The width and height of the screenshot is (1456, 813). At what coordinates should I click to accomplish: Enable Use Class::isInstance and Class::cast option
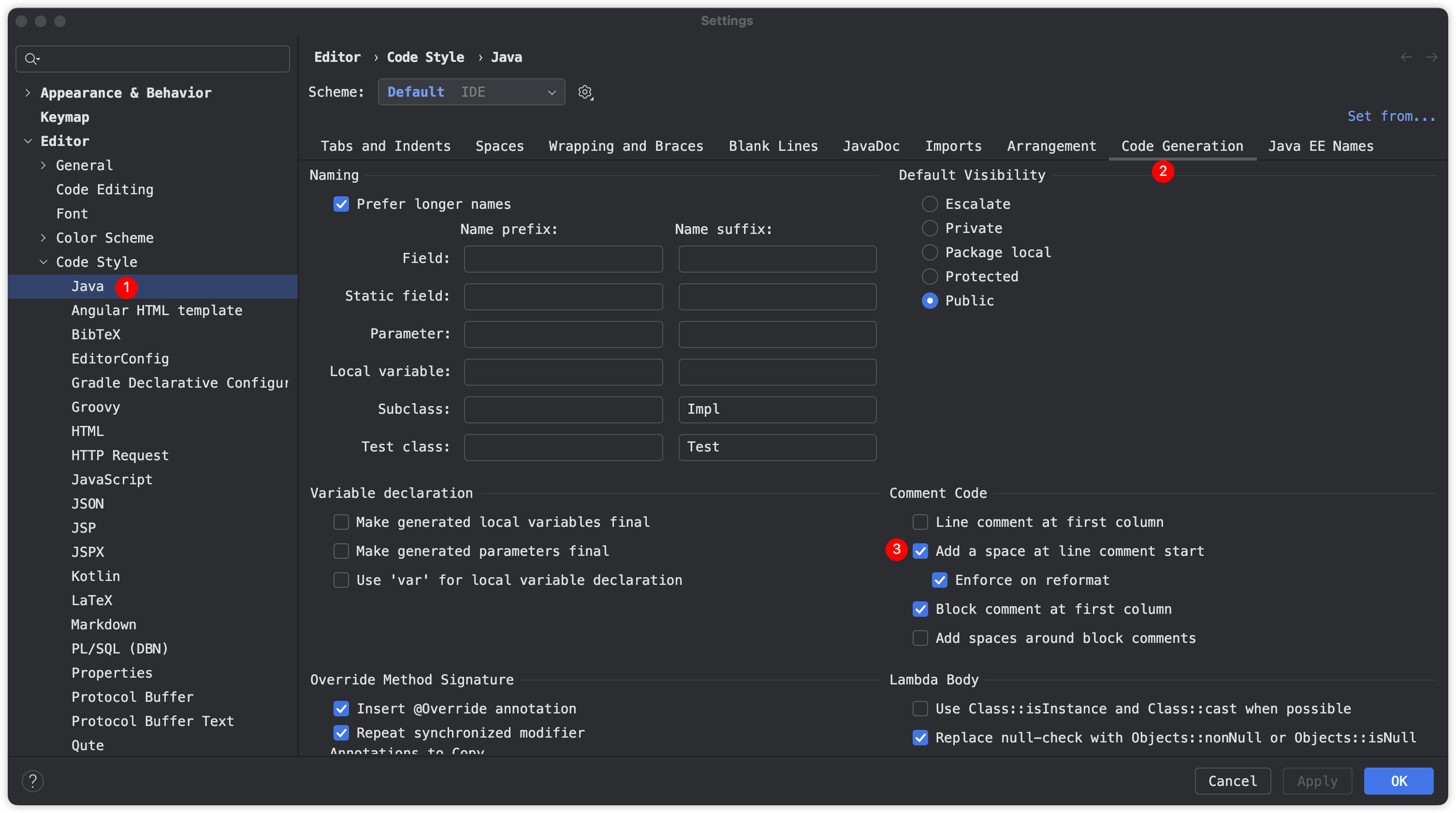click(920, 709)
